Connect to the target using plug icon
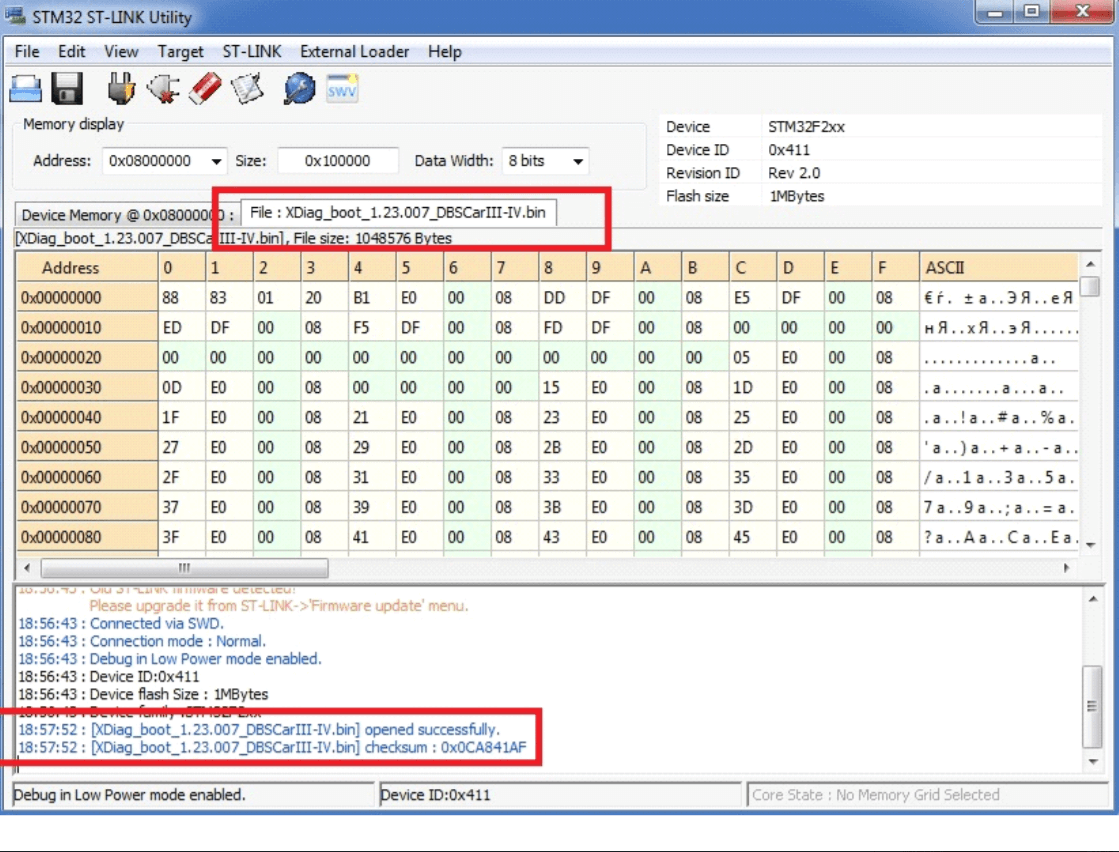The image size is (1119, 852). pos(121,88)
